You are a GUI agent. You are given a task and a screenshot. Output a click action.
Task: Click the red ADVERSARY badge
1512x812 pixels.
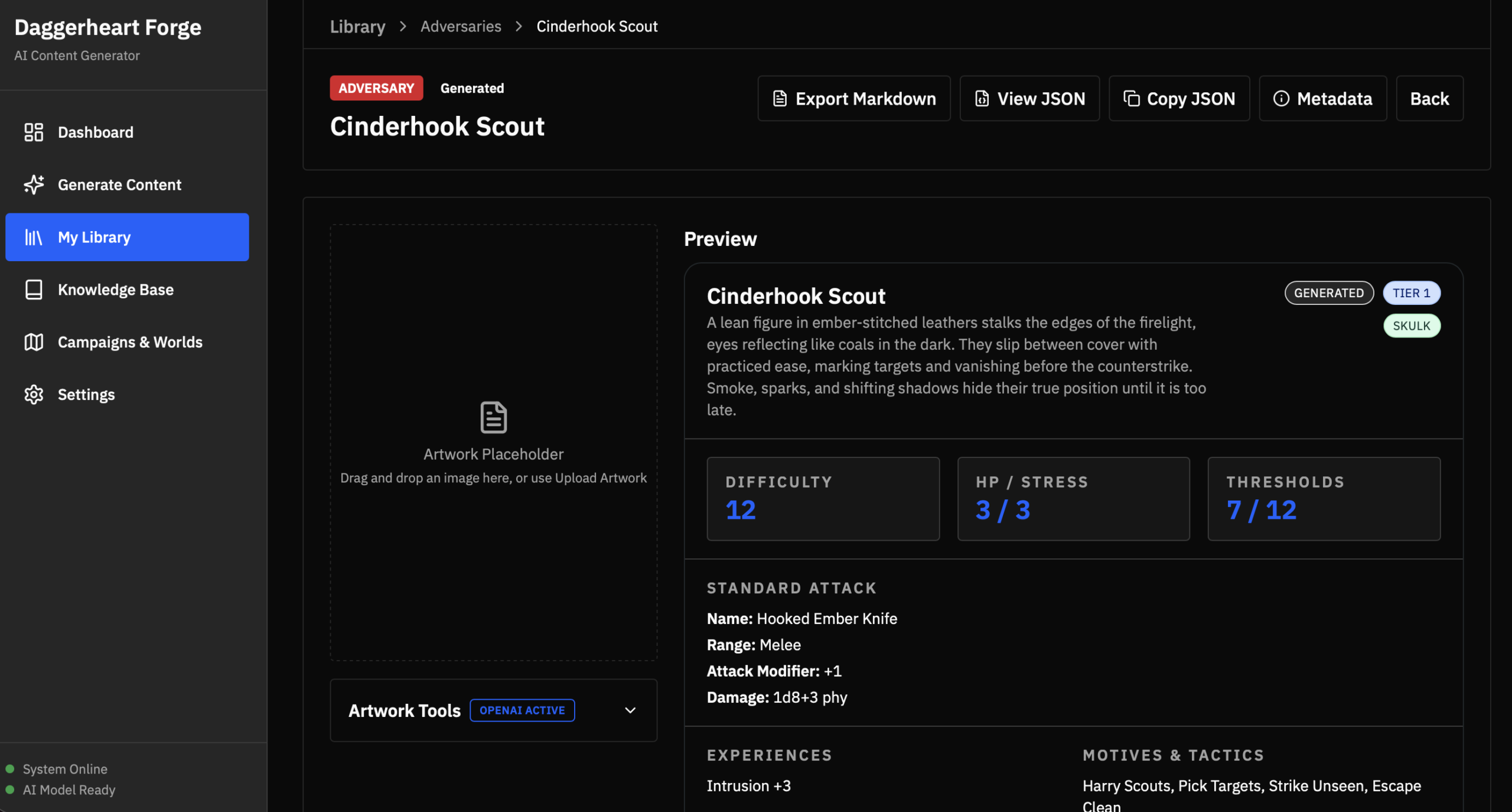[x=376, y=88]
